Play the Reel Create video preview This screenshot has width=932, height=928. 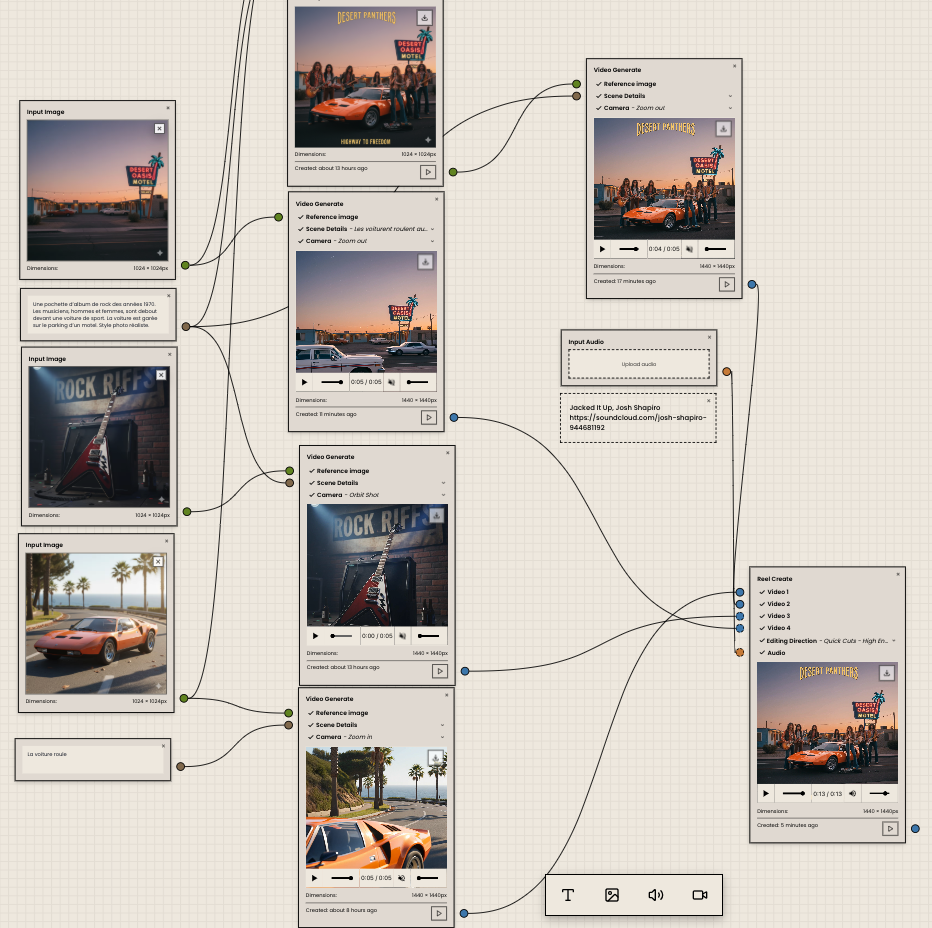pos(767,793)
